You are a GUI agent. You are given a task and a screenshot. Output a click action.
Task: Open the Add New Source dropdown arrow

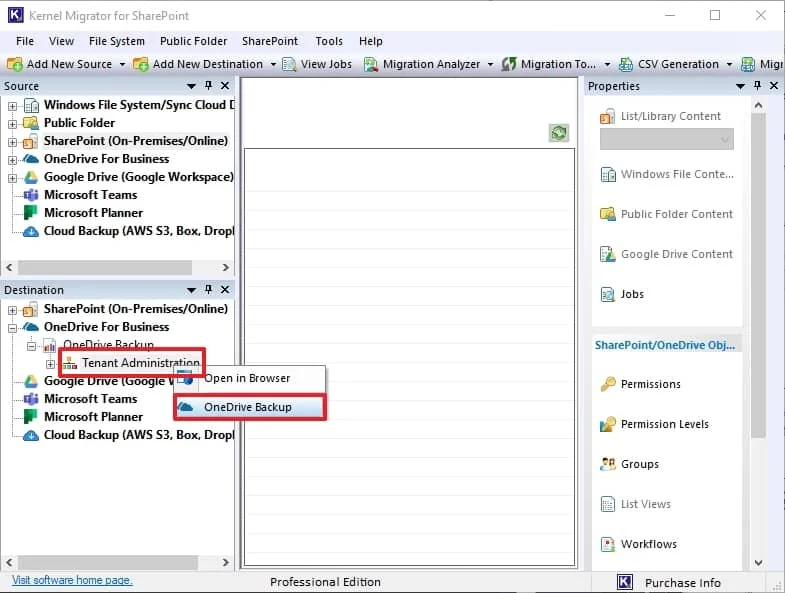click(x=122, y=65)
